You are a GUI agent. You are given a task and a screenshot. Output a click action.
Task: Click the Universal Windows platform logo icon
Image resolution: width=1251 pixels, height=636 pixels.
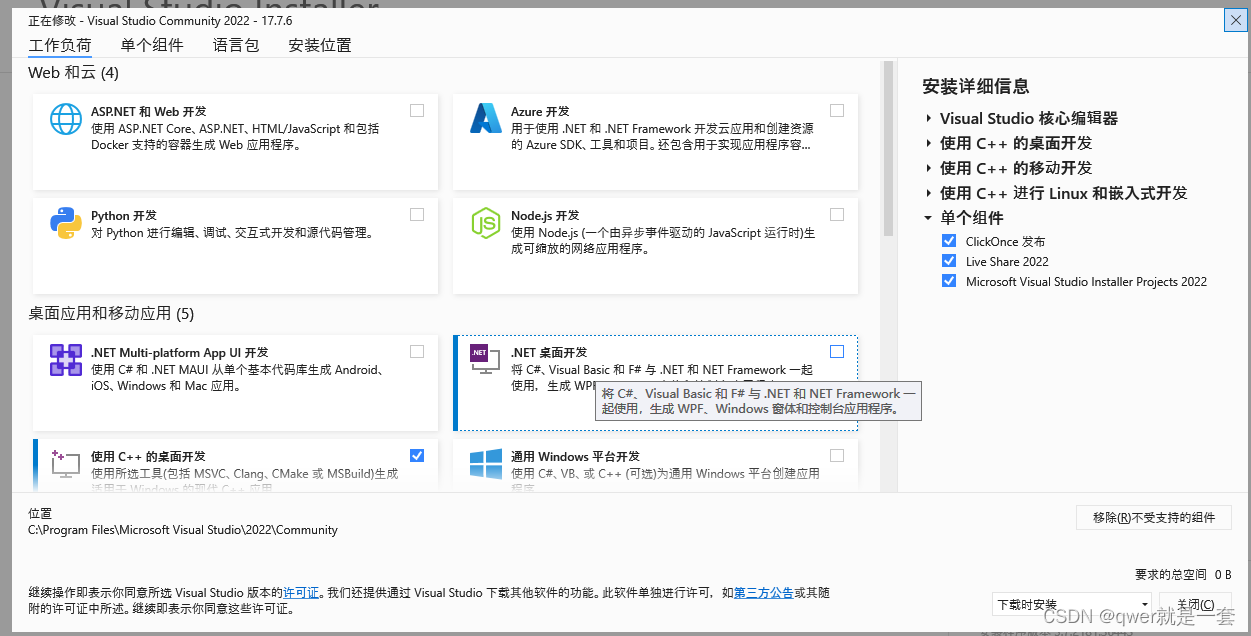pyautogui.click(x=486, y=464)
